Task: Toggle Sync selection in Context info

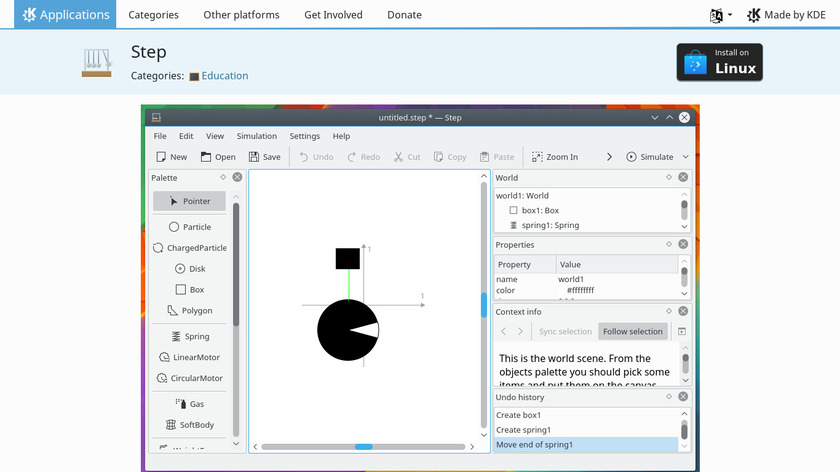Action: 565,332
